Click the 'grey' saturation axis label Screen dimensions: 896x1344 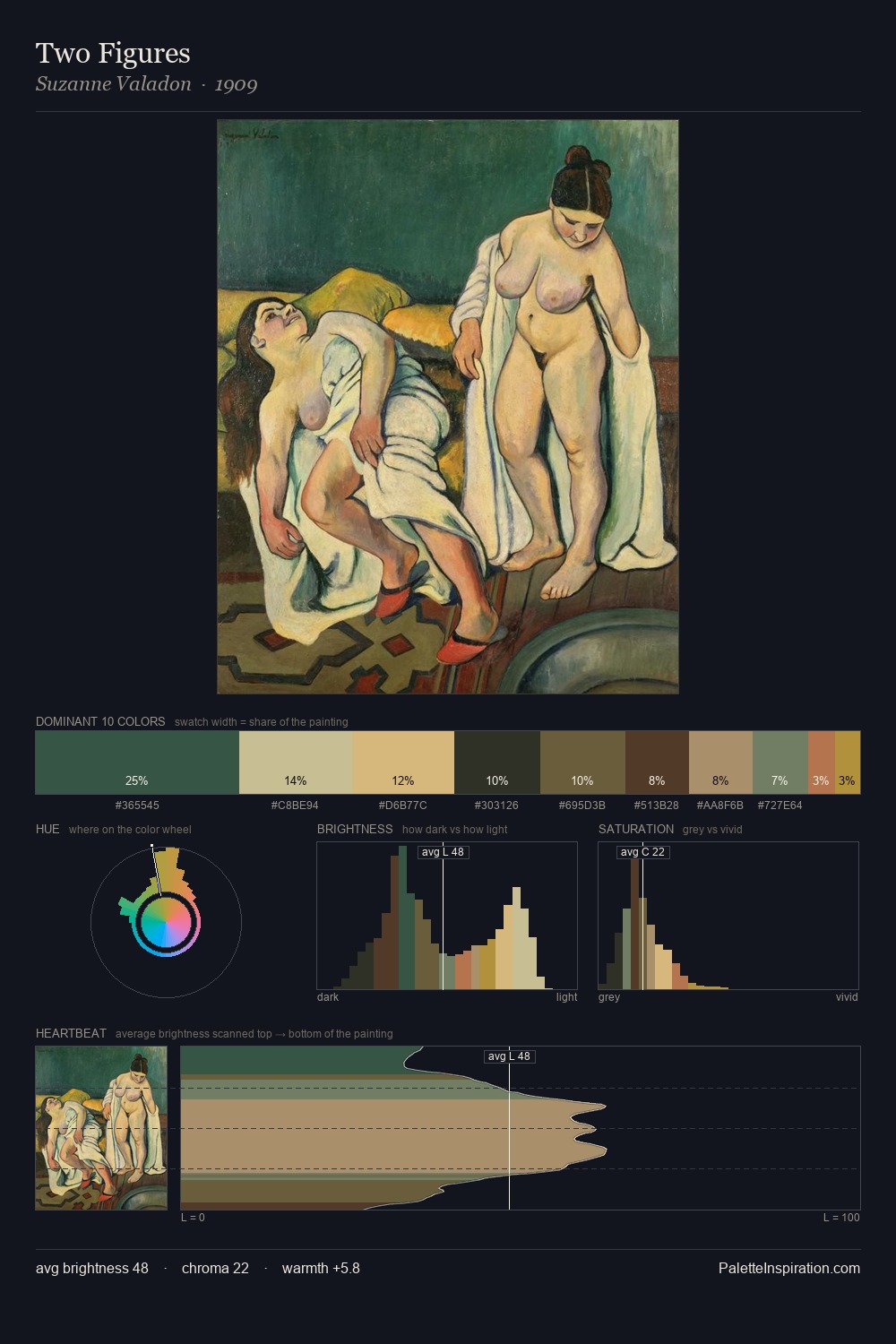coord(609,997)
